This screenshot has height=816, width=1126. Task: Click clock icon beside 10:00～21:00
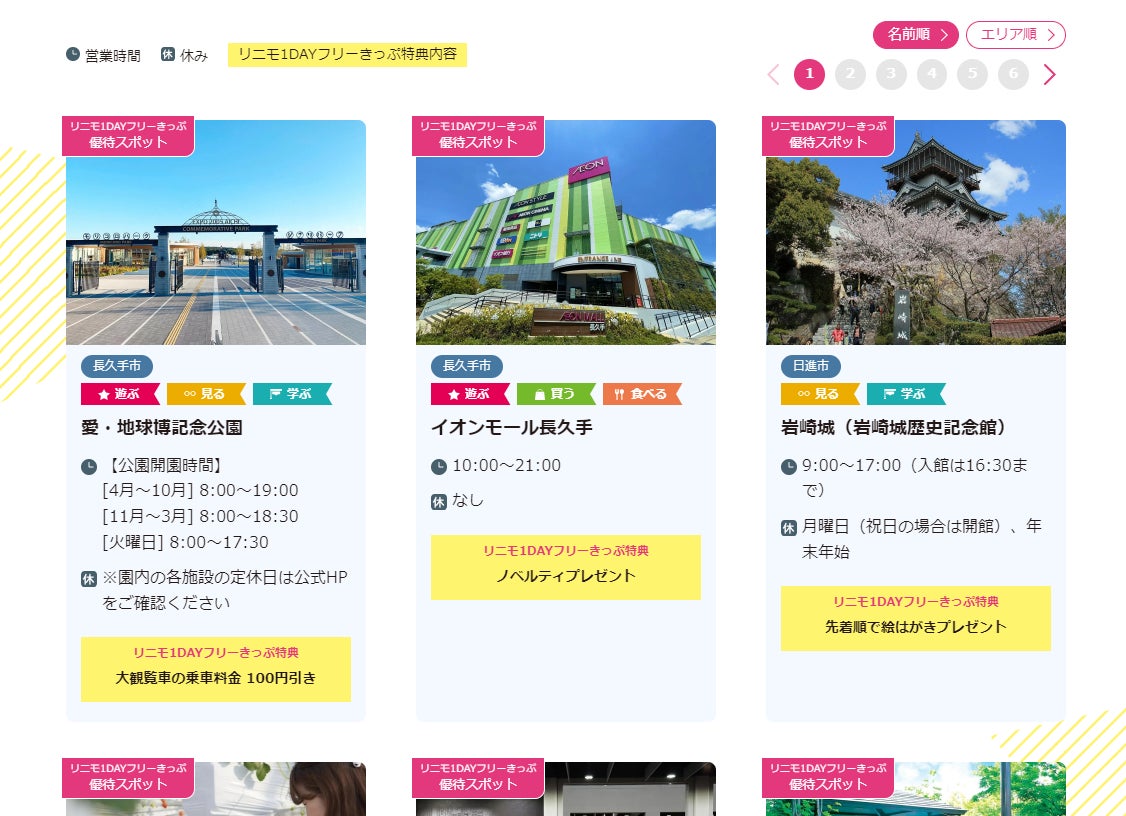[x=439, y=467]
